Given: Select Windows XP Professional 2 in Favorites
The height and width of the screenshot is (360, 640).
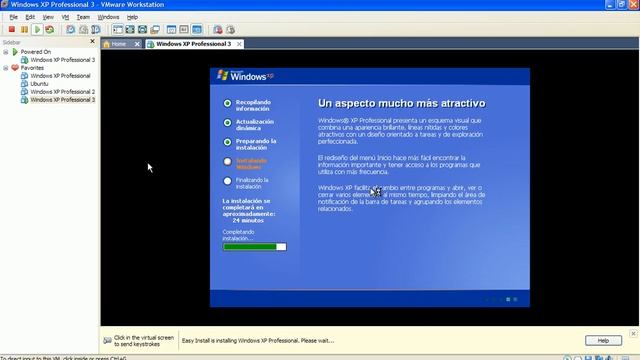Looking at the screenshot, I should click(x=62, y=91).
